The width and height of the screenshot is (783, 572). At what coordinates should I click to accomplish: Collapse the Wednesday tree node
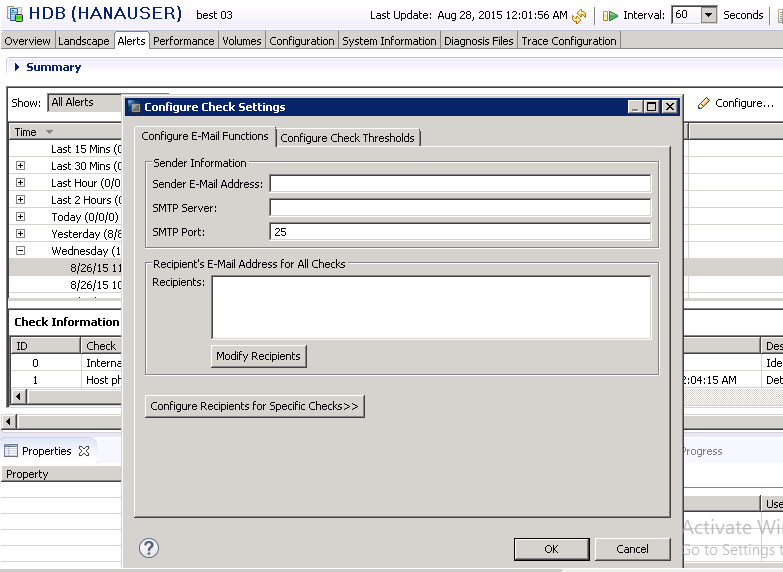coord(20,251)
